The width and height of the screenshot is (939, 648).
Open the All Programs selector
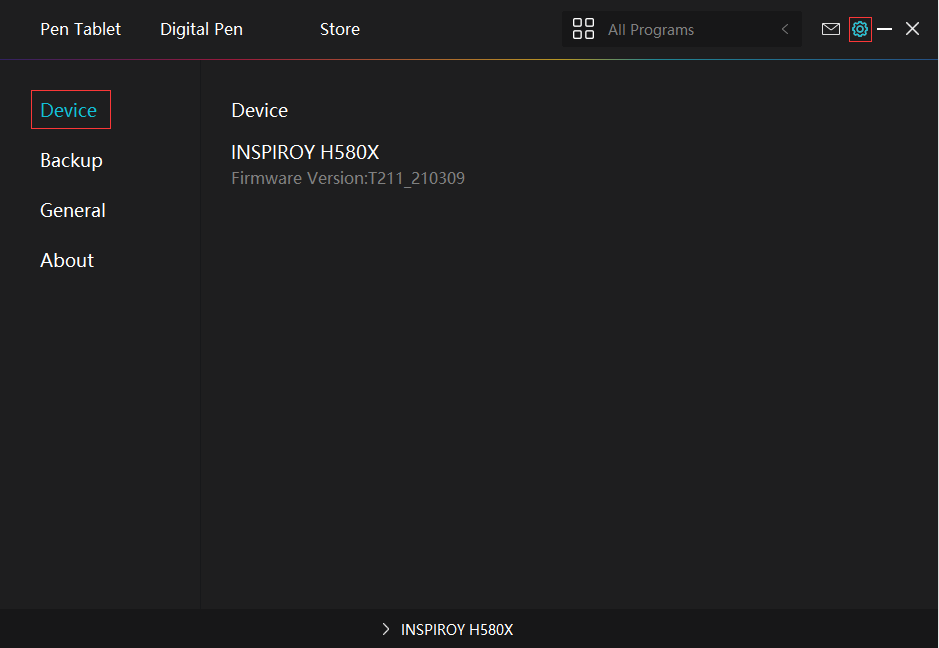pyautogui.click(x=681, y=29)
